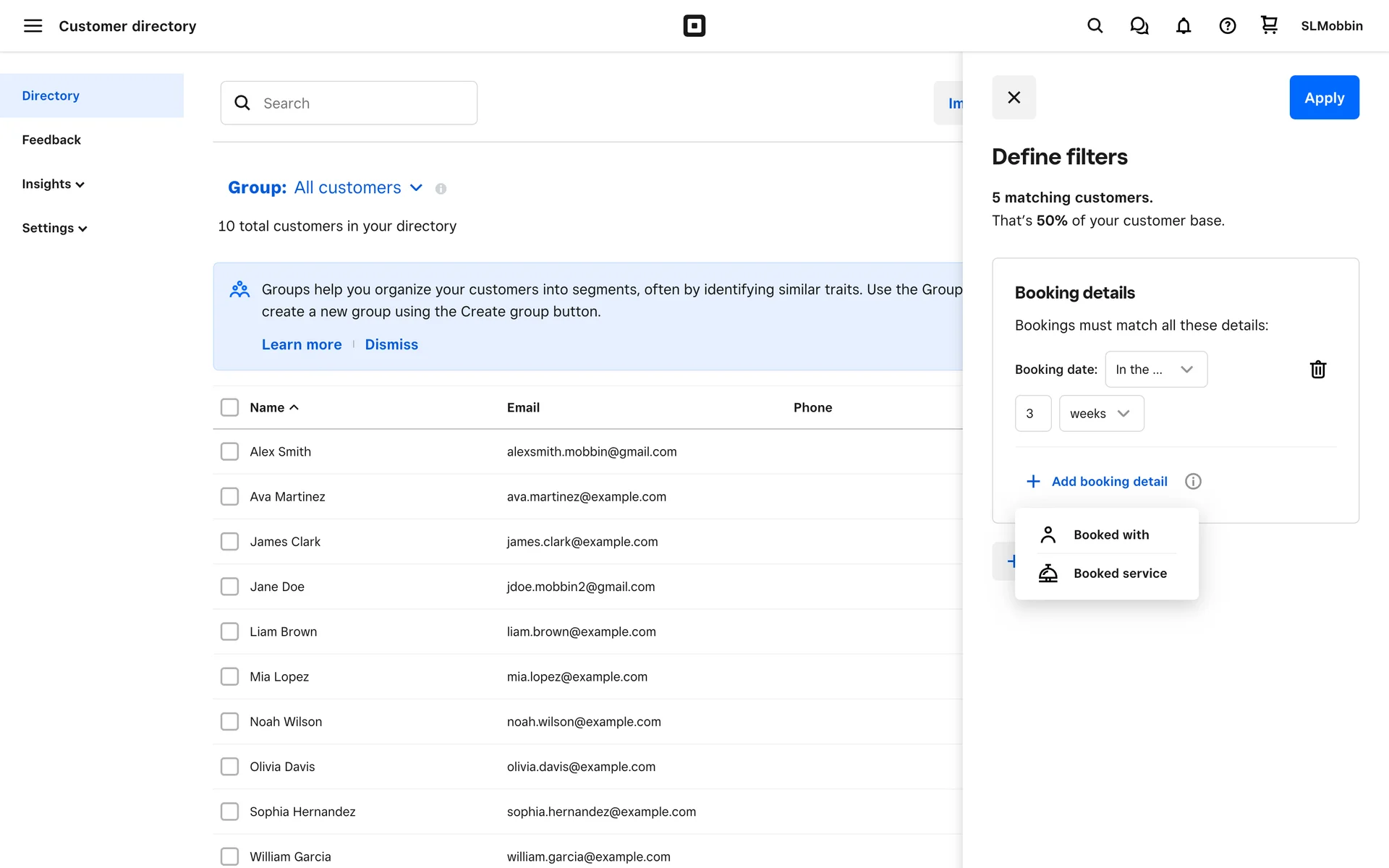Open the messages chat icon
Image resolution: width=1389 pixels, height=868 pixels.
pos(1139,26)
